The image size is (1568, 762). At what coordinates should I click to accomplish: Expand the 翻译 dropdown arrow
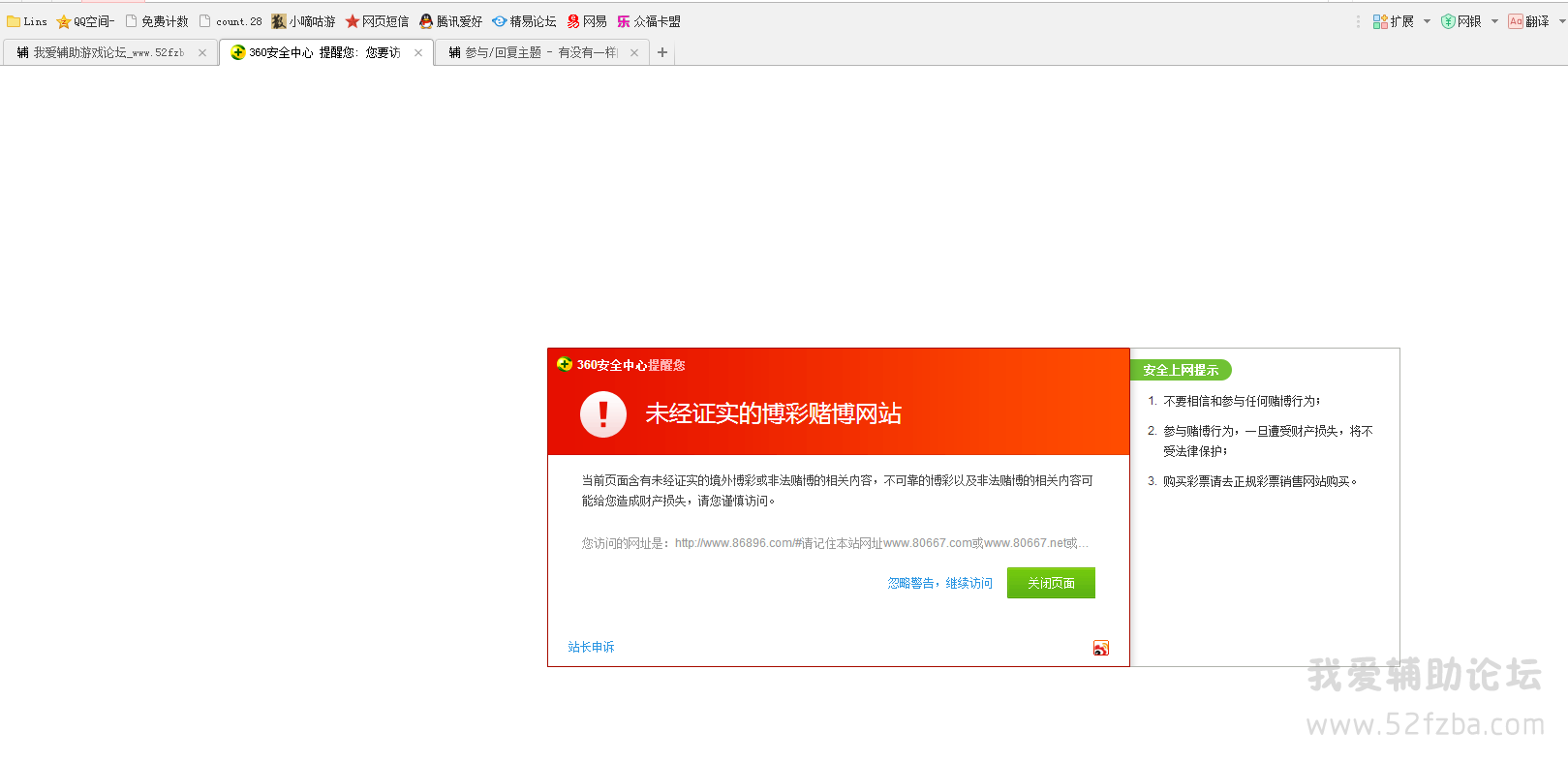point(1561,21)
